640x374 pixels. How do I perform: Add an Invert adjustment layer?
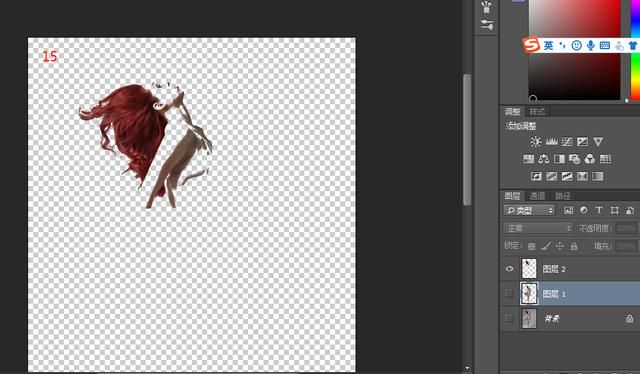536,176
